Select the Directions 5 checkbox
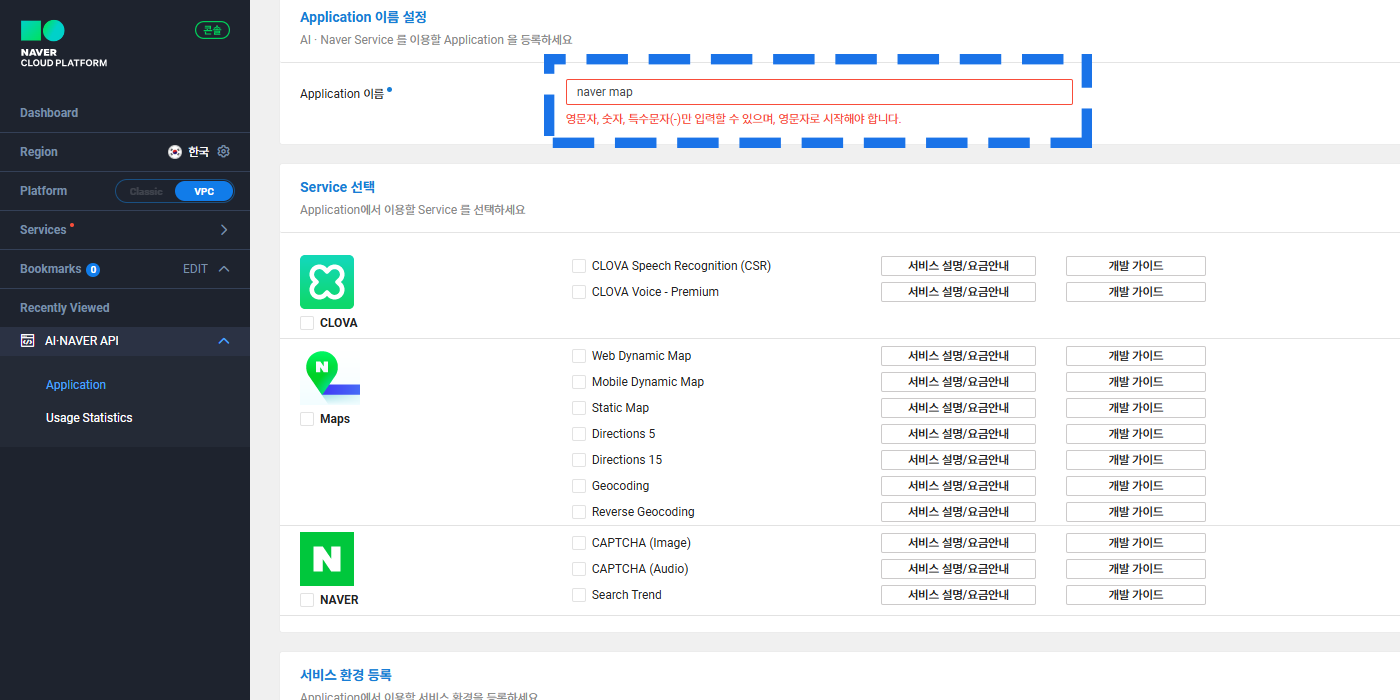1400x700 pixels. (579, 434)
